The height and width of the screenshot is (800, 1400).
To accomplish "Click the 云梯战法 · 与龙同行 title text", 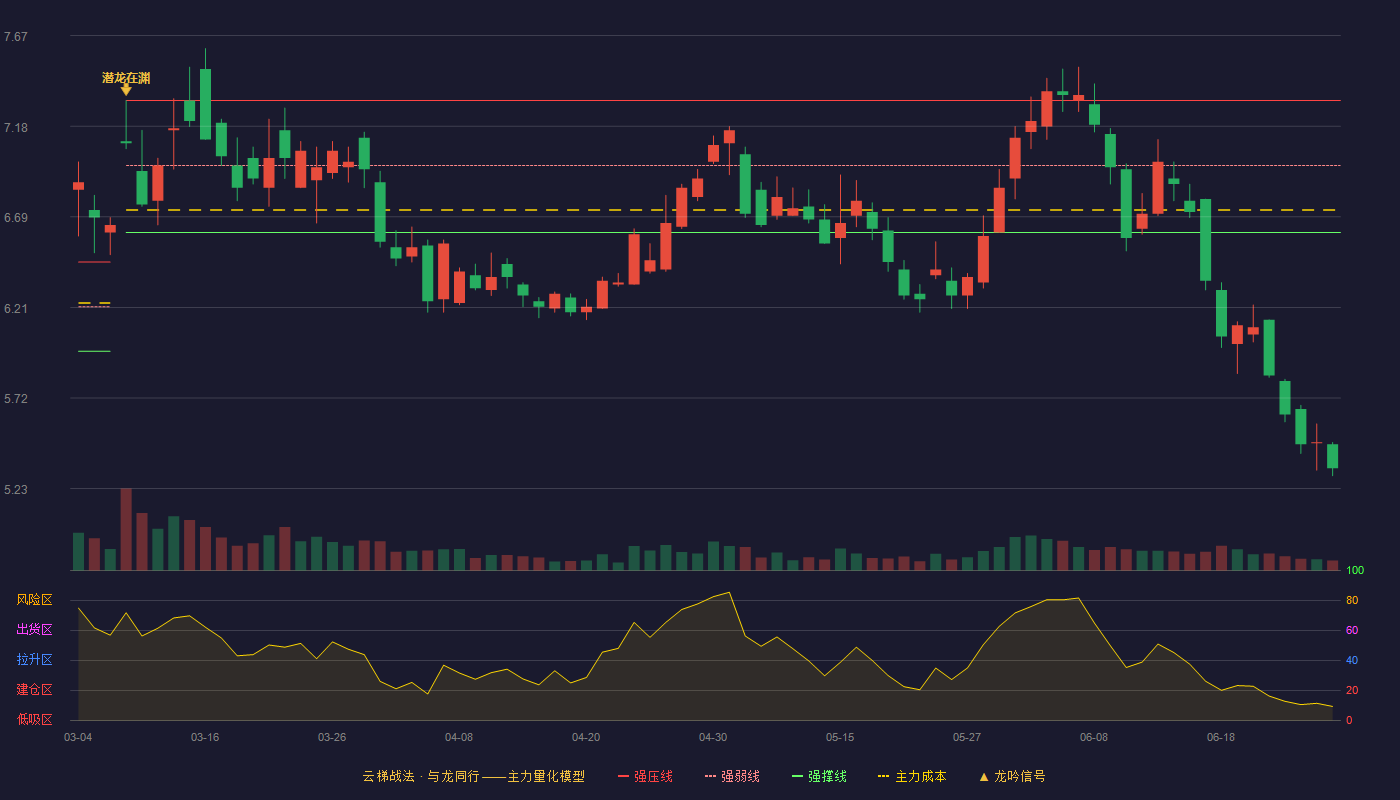I will coord(421,776).
